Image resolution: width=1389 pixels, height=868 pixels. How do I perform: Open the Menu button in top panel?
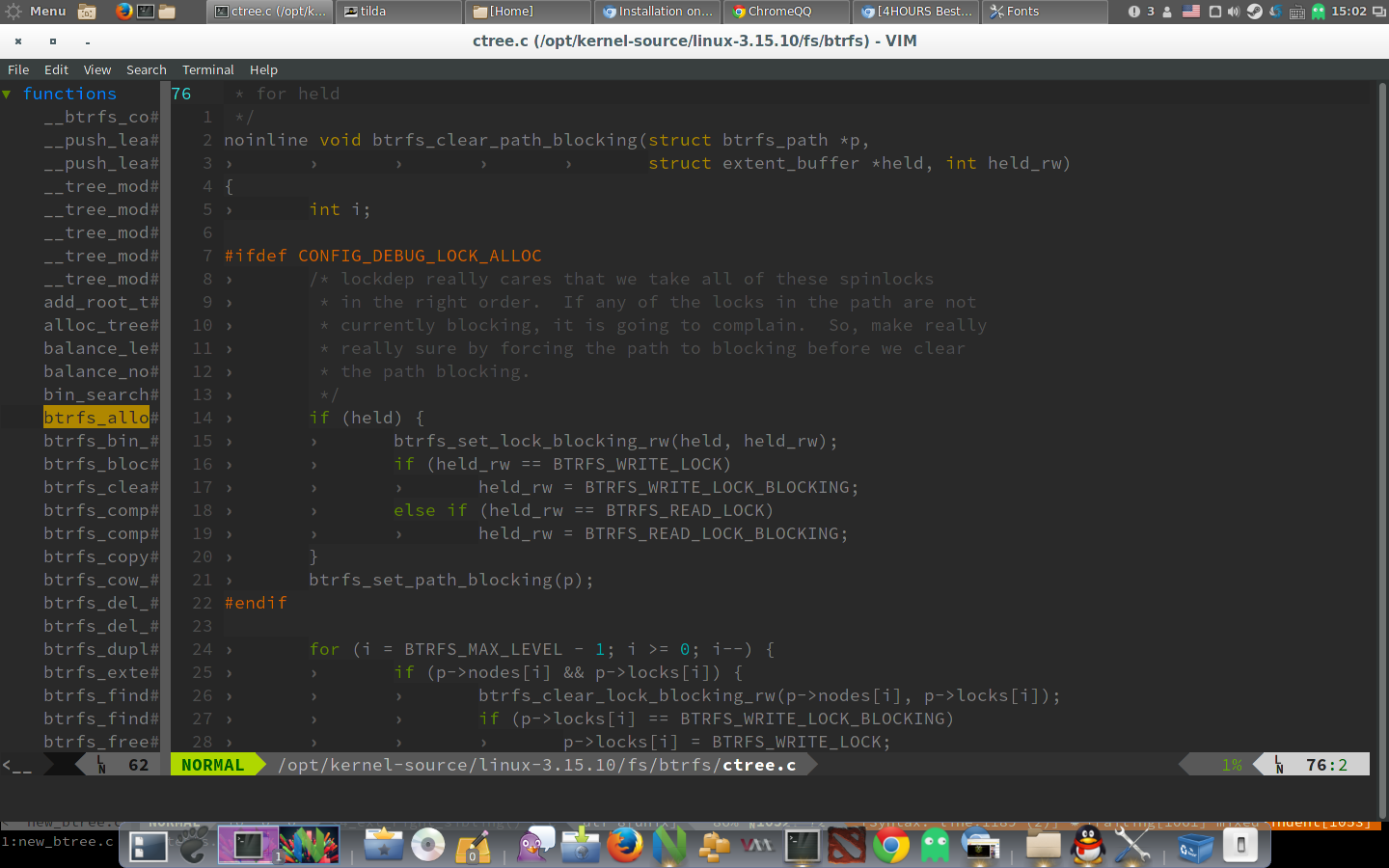click(36, 12)
